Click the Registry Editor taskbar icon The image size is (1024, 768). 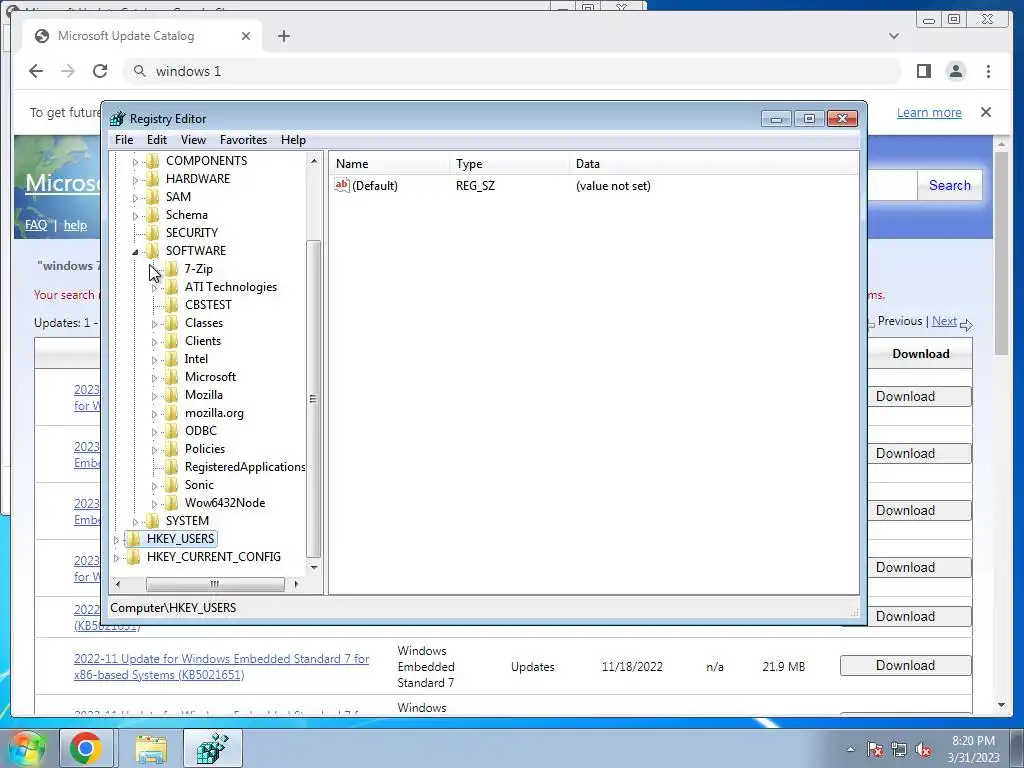click(x=213, y=748)
